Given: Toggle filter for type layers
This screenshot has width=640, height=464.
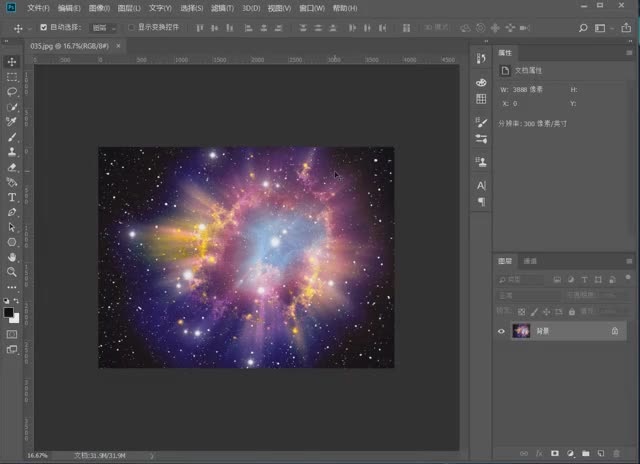Looking at the screenshot, I should [584, 280].
